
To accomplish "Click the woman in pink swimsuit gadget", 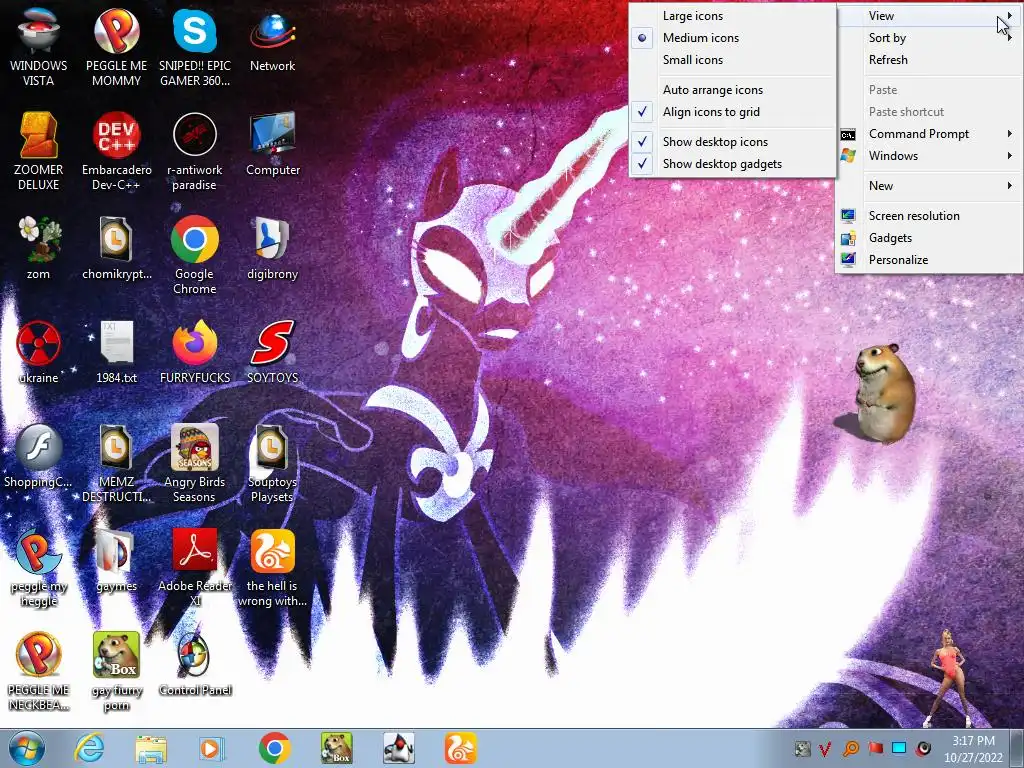I will (x=948, y=678).
